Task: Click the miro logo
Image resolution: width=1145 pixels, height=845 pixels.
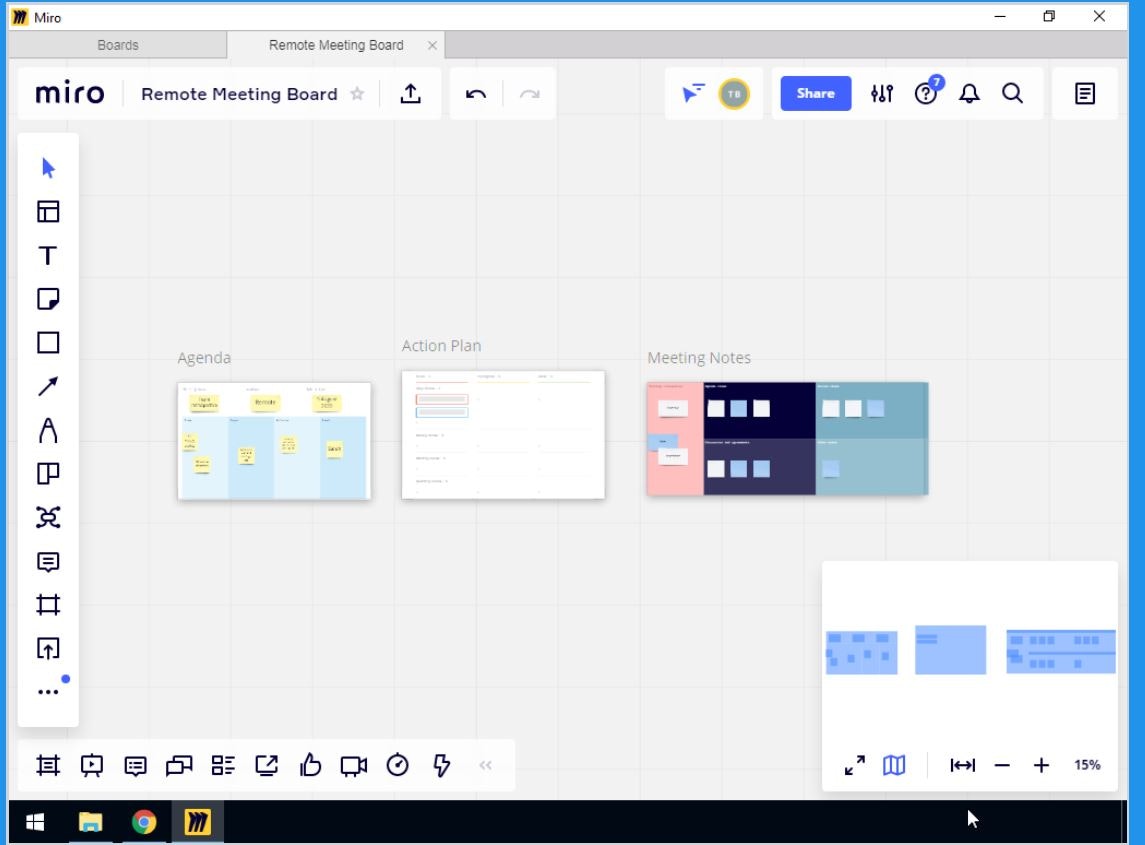Action: point(70,93)
